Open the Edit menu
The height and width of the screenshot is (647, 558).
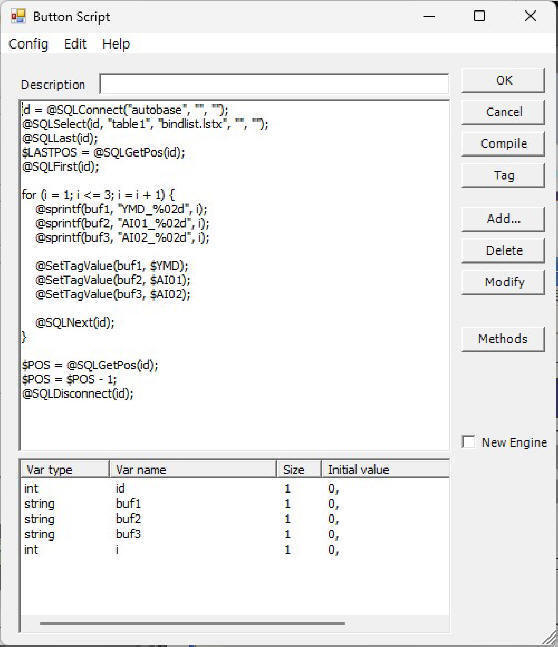pos(75,44)
